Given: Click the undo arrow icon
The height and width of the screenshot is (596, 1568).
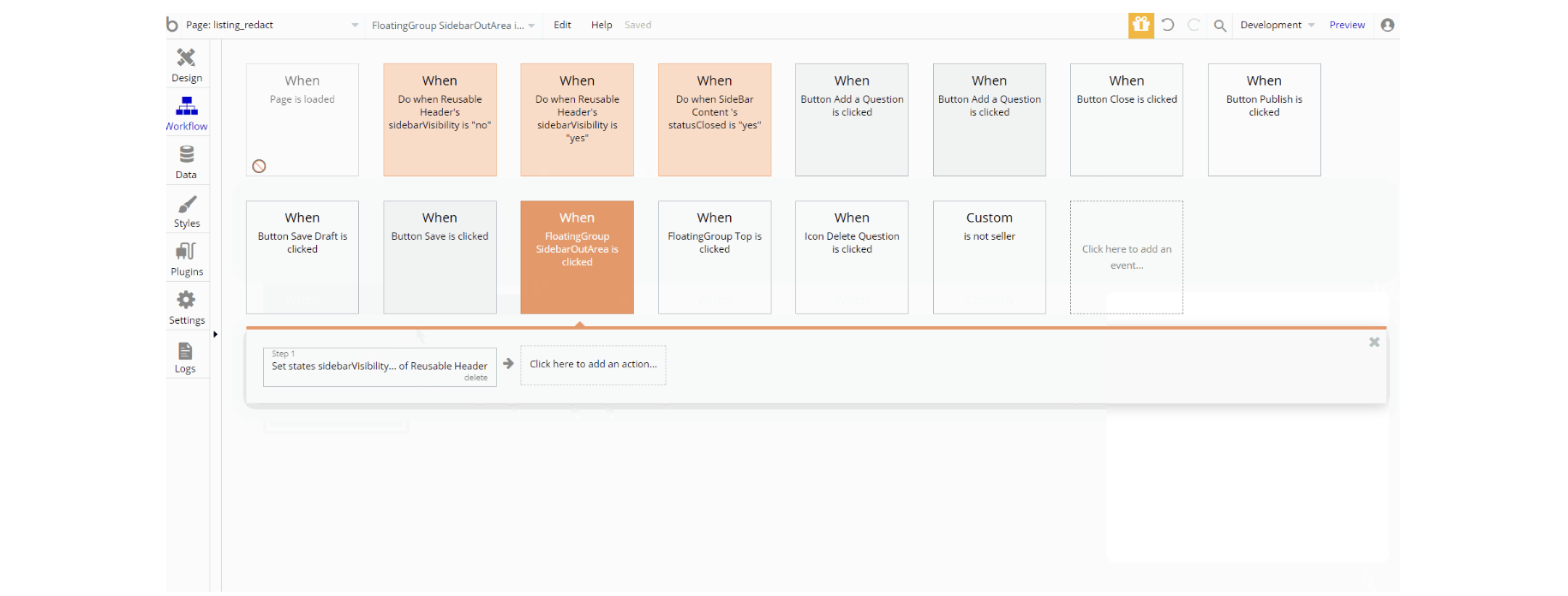Looking at the screenshot, I should coord(1168,25).
